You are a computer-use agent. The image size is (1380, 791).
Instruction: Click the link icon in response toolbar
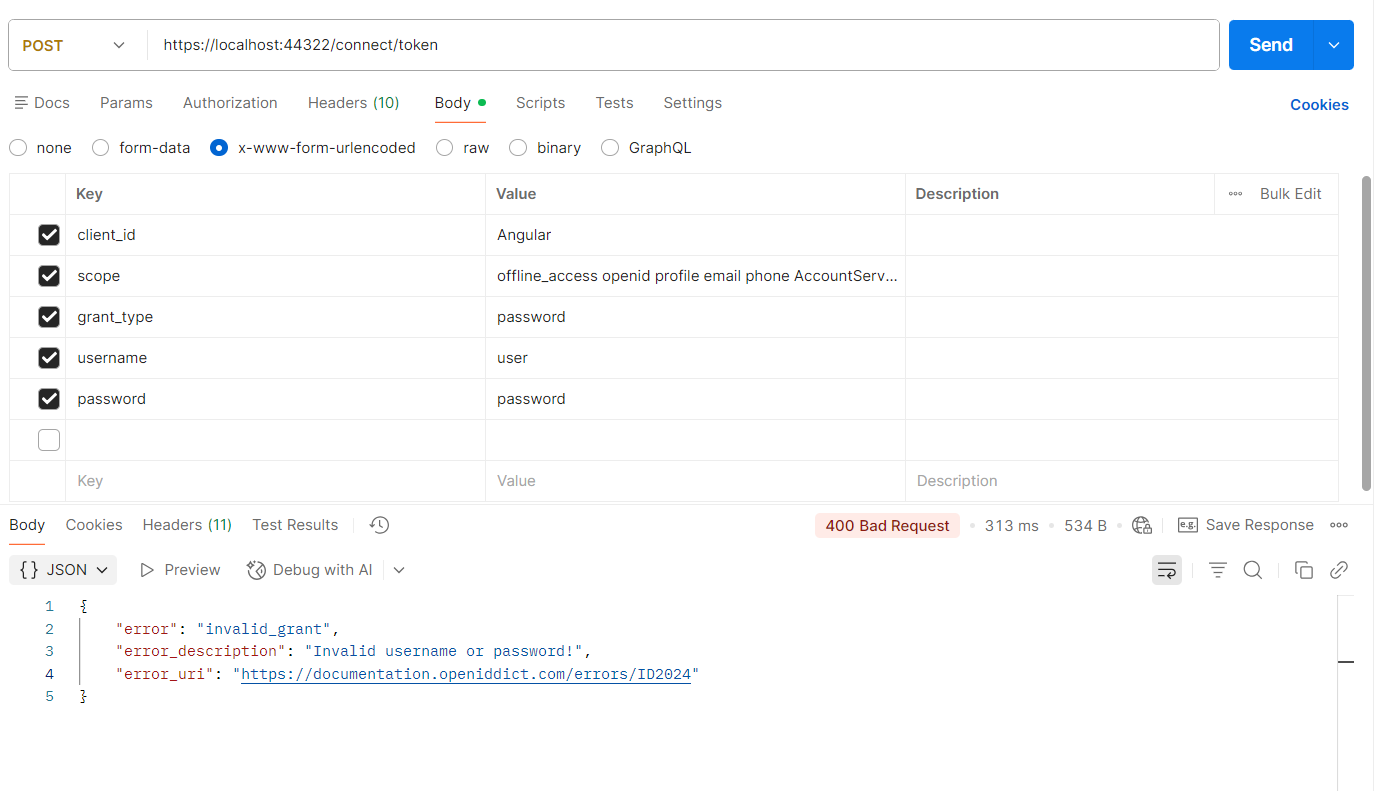click(1339, 570)
